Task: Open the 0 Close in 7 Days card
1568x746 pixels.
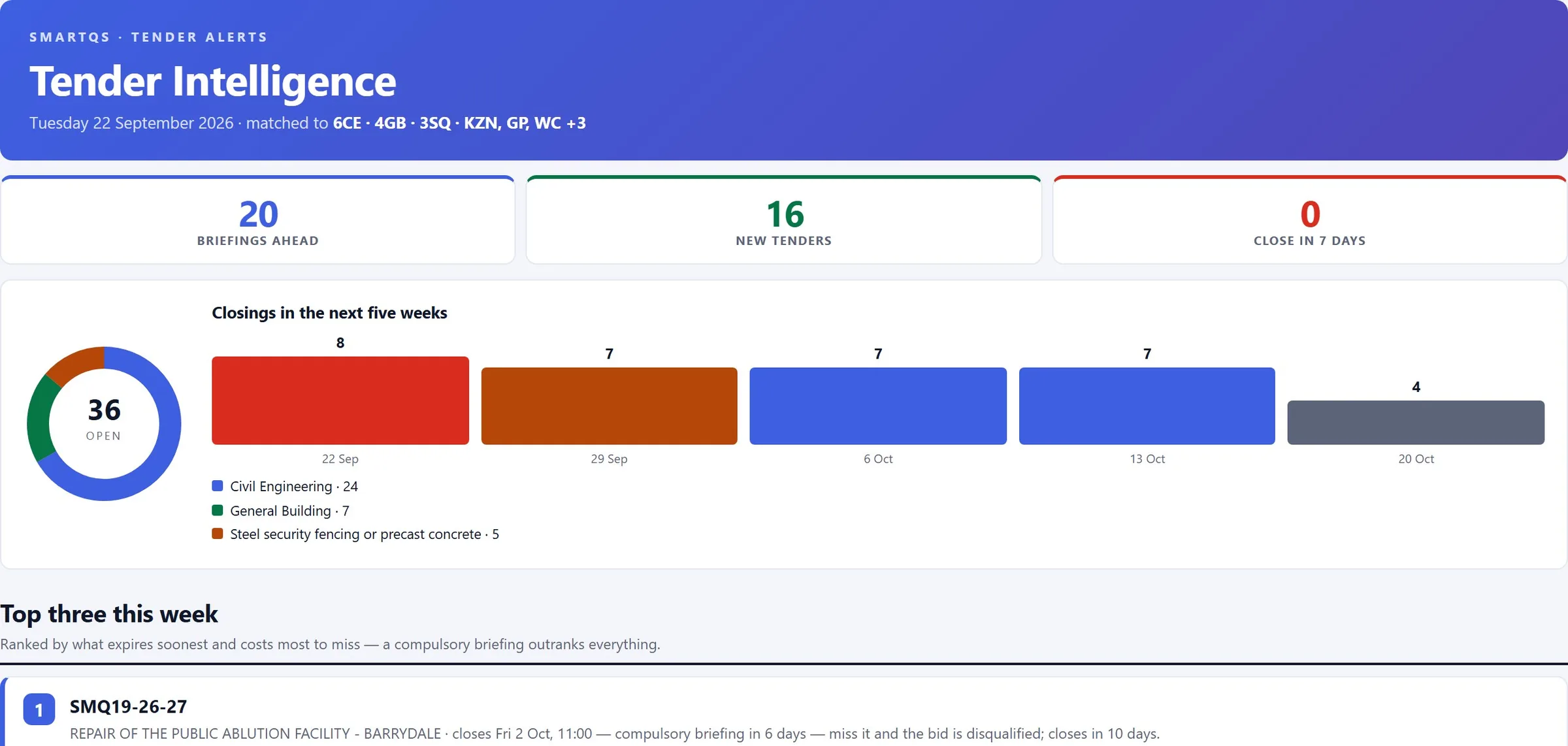Action: [x=1310, y=220]
